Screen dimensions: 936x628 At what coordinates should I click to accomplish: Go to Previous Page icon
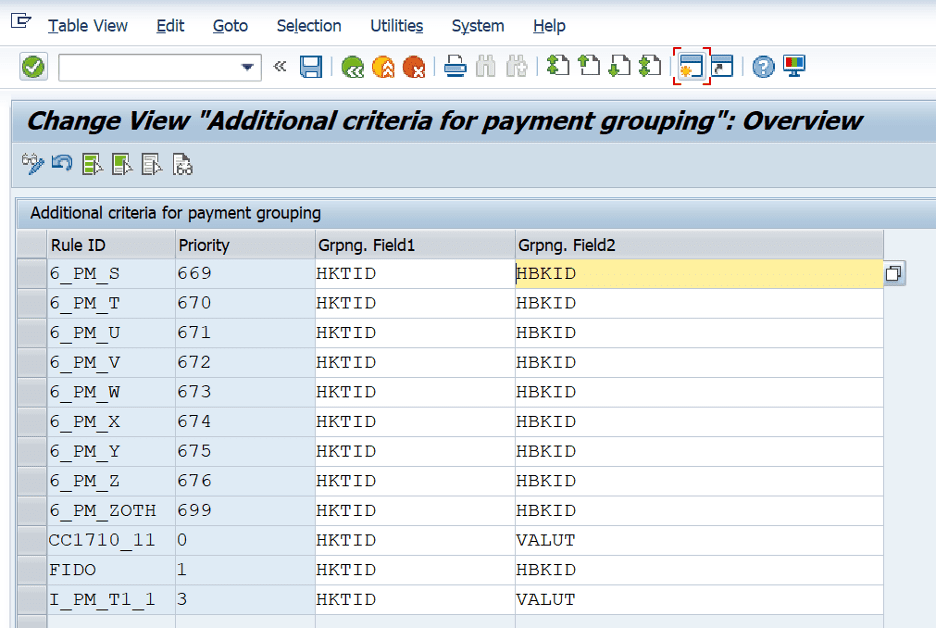pyautogui.click(x=589, y=66)
